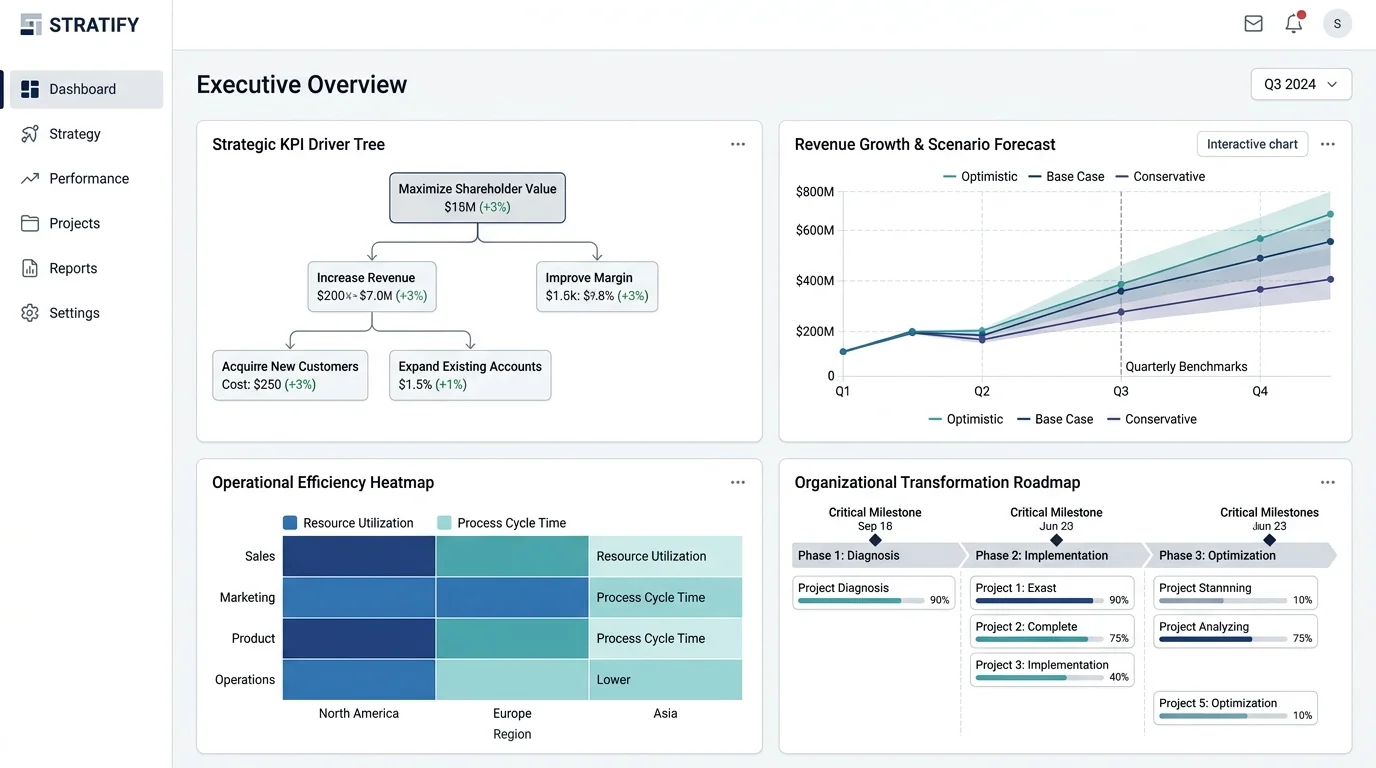
Task: Select the Sep 16 critical milestone diamond
Action: [x=875, y=540]
